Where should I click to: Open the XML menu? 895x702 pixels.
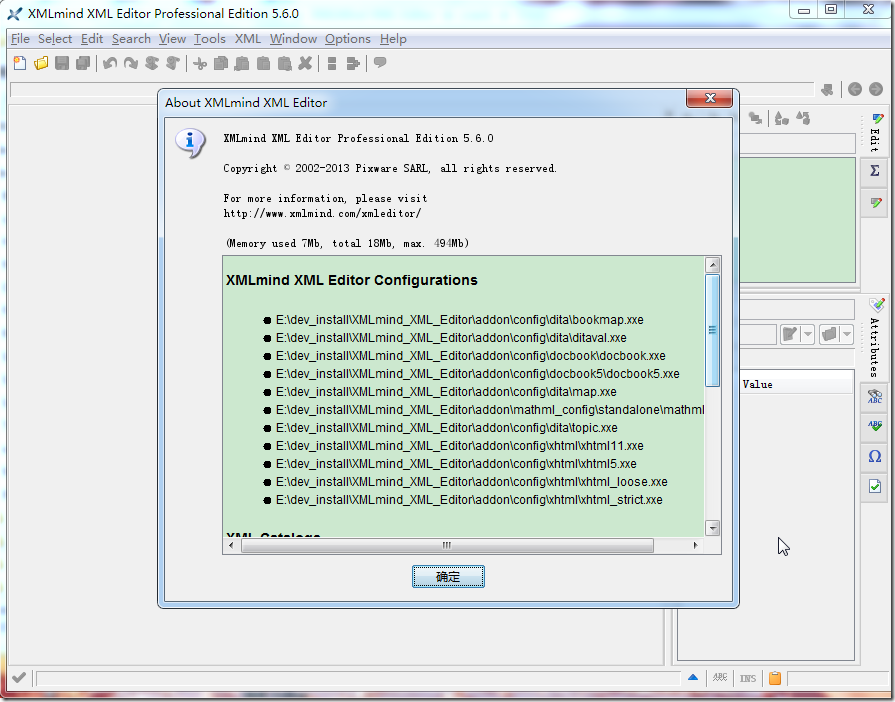pyautogui.click(x=248, y=39)
